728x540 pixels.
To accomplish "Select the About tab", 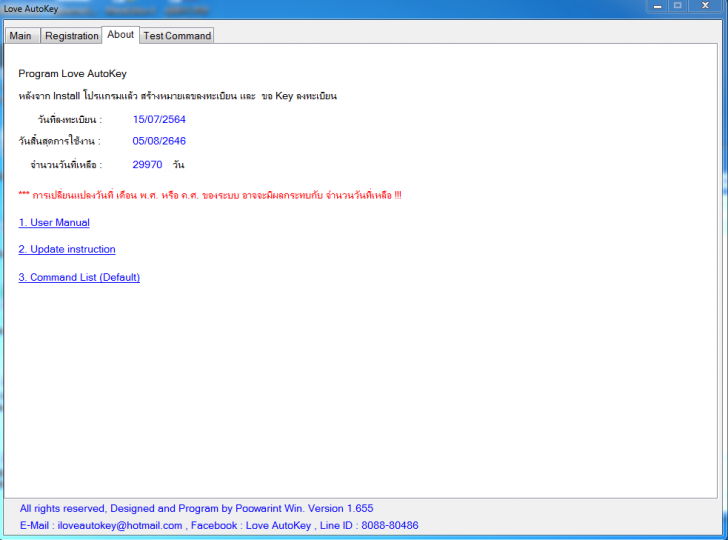I will [x=120, y=35].
